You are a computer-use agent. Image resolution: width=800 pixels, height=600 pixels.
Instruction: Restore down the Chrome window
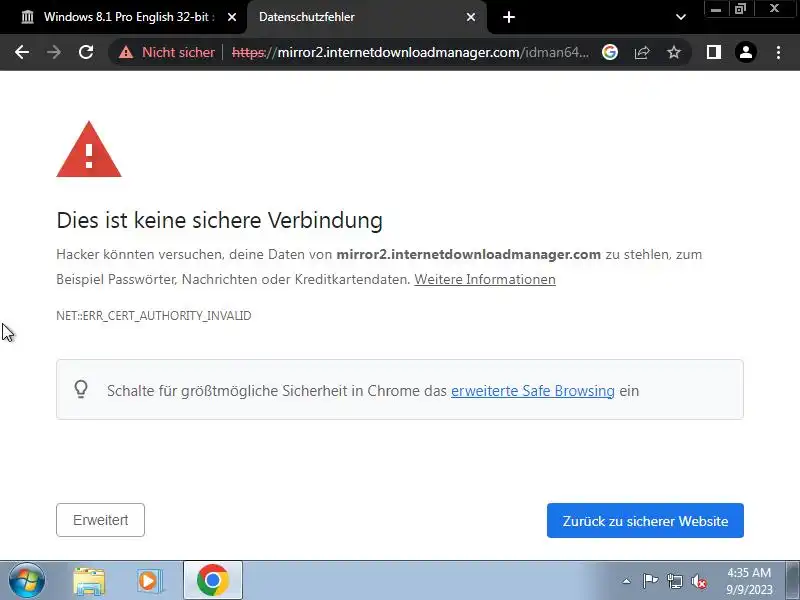(740, 9)
